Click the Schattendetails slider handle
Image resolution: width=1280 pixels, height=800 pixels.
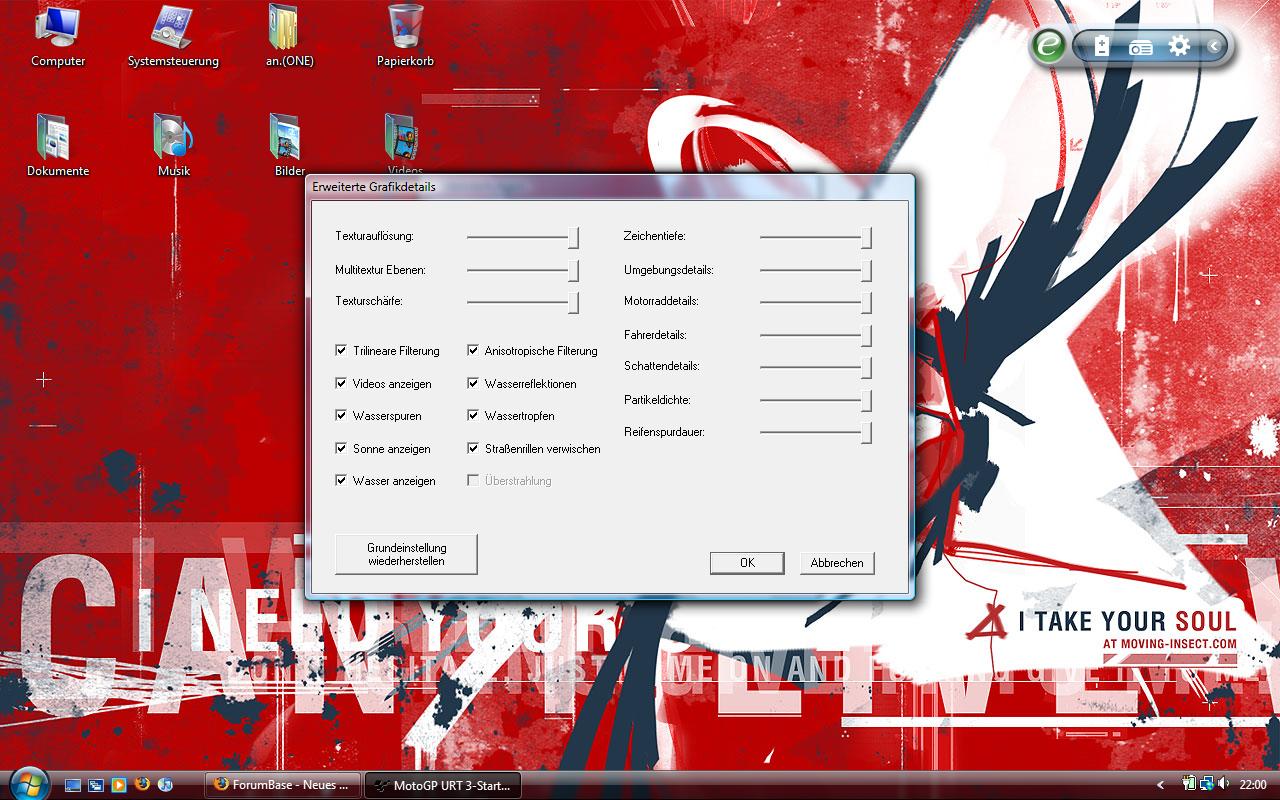[x=867, y=367]
